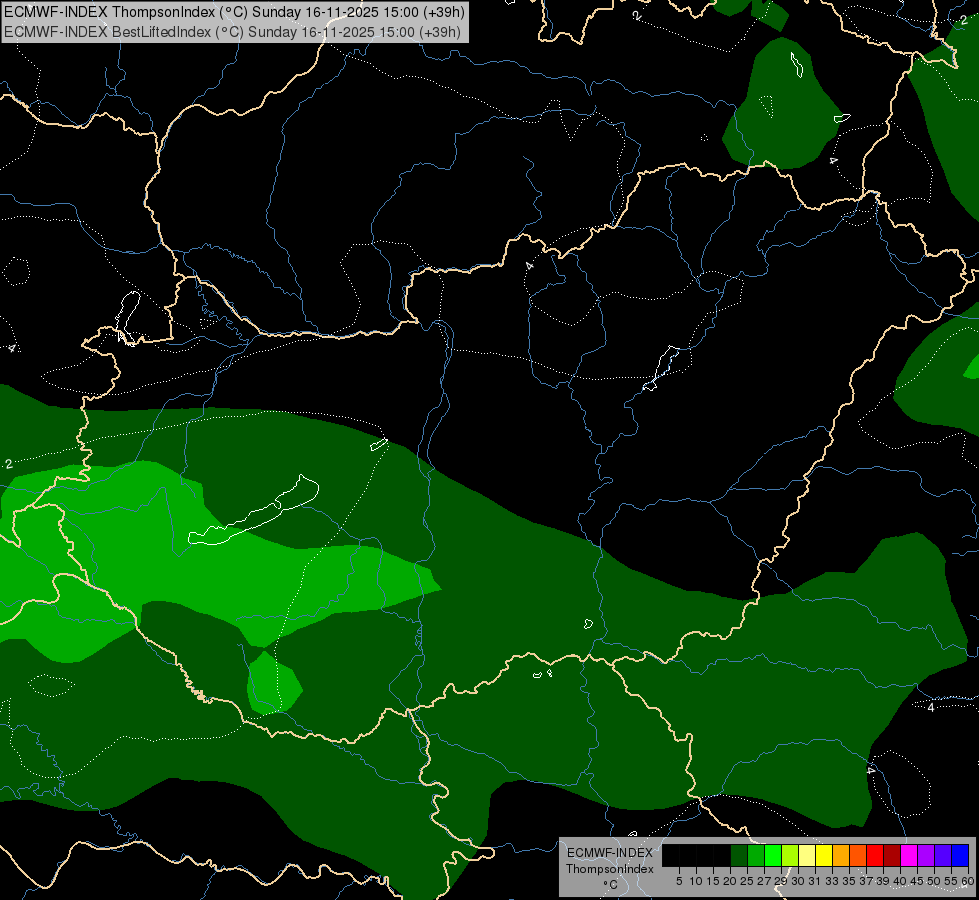The image size is (979, 900).
Task: Click the legend scale value '29'
Action: 781,881
